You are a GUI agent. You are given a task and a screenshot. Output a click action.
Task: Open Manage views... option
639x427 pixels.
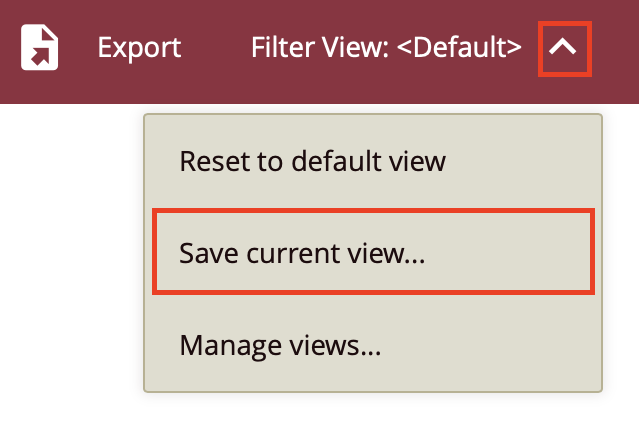[x=281, y=346]
